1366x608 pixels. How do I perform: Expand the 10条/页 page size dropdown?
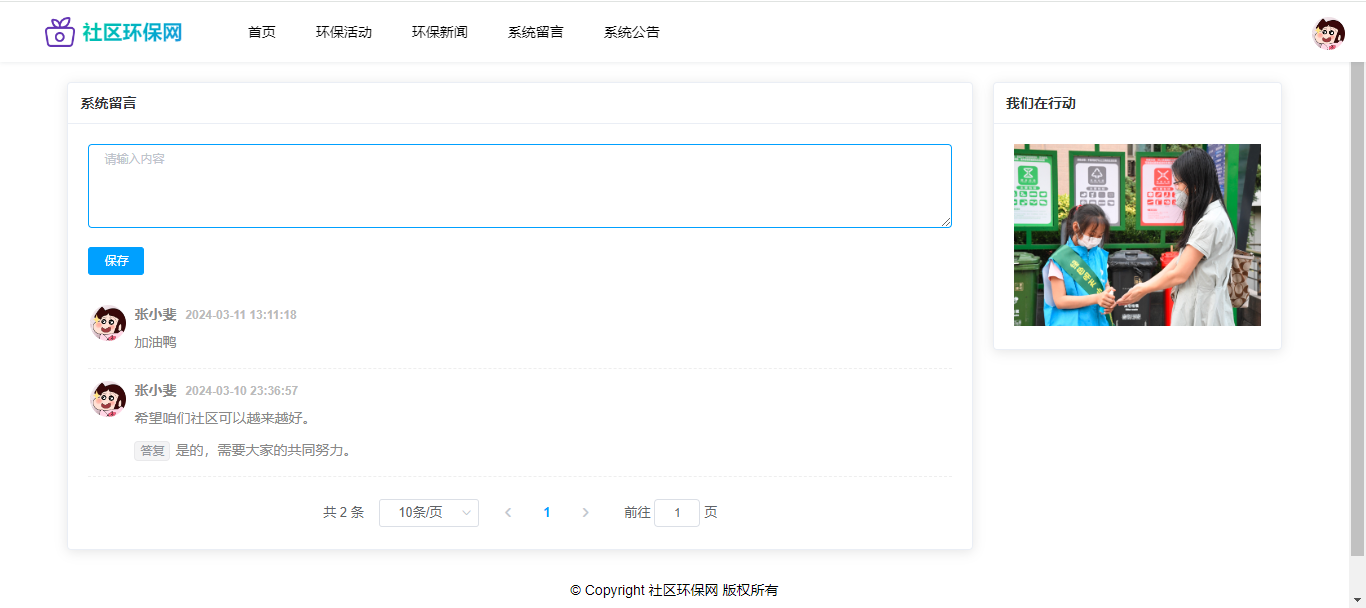point(429,513)
